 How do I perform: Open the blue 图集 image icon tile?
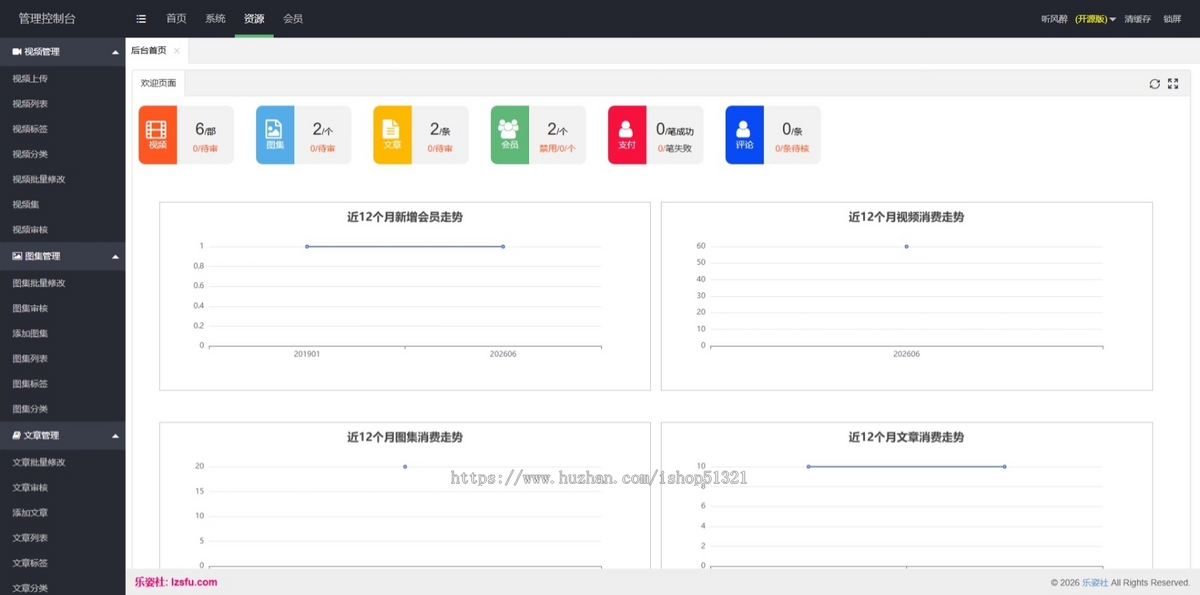[x=275, y=135]
